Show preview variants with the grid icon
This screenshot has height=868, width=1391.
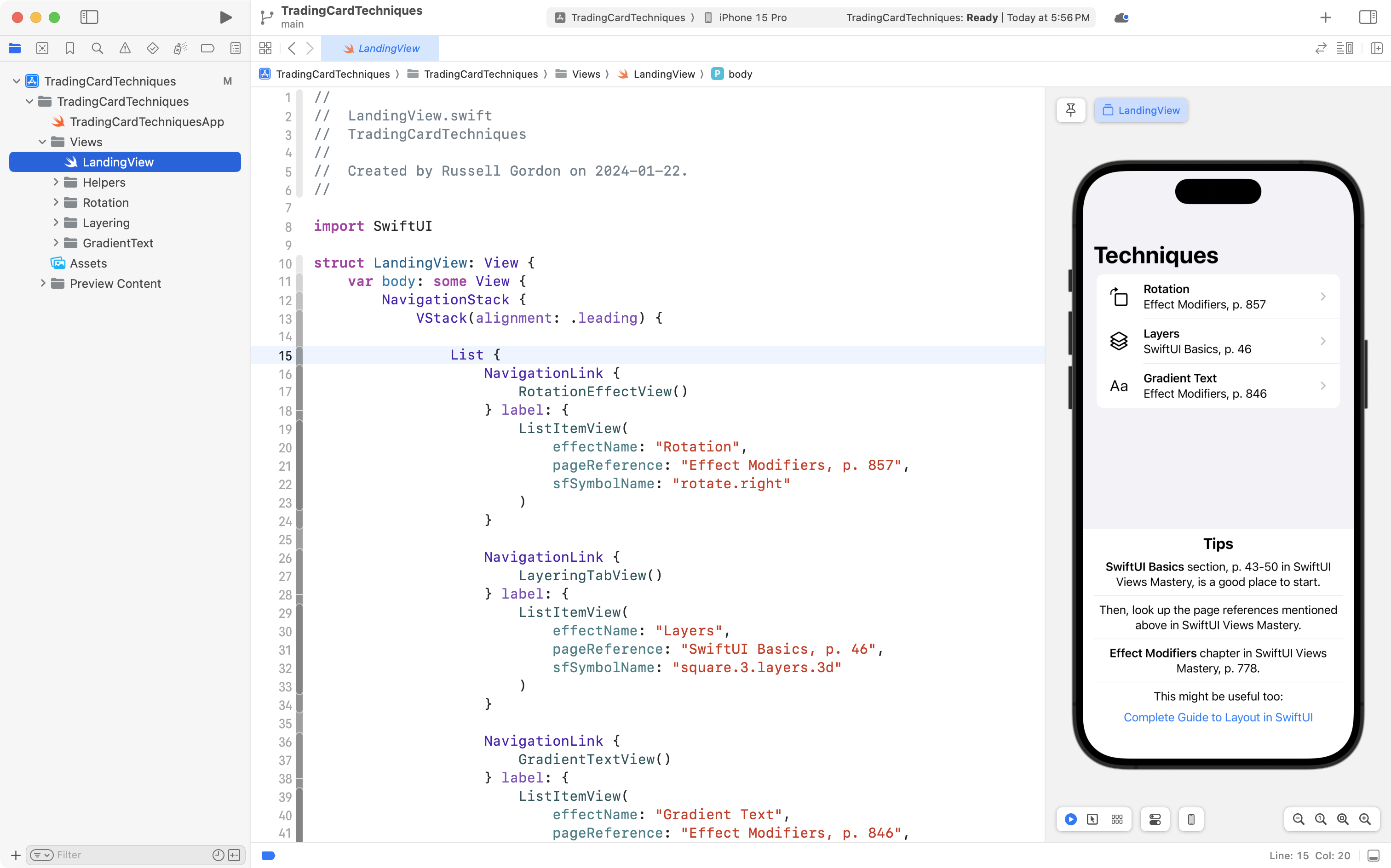pos(1116,819)
